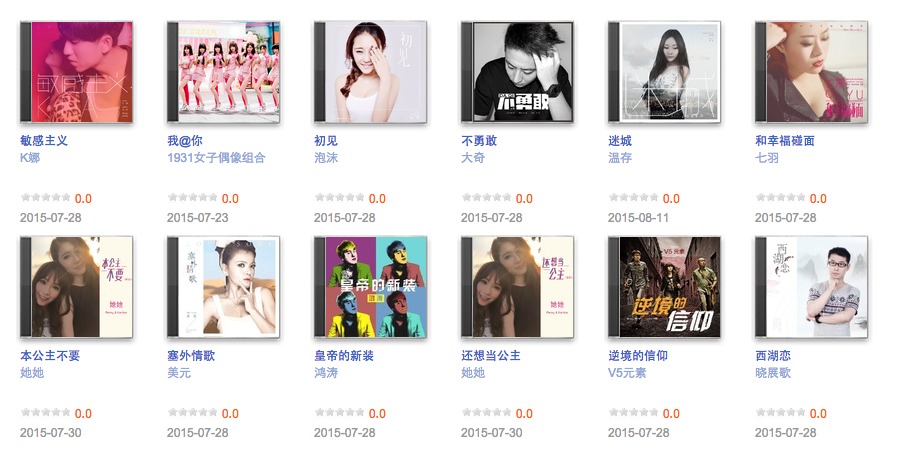Viewport: 899px width, 454px height.
Task: Open the 还想当公主 album title link
Action: point(491,355)
